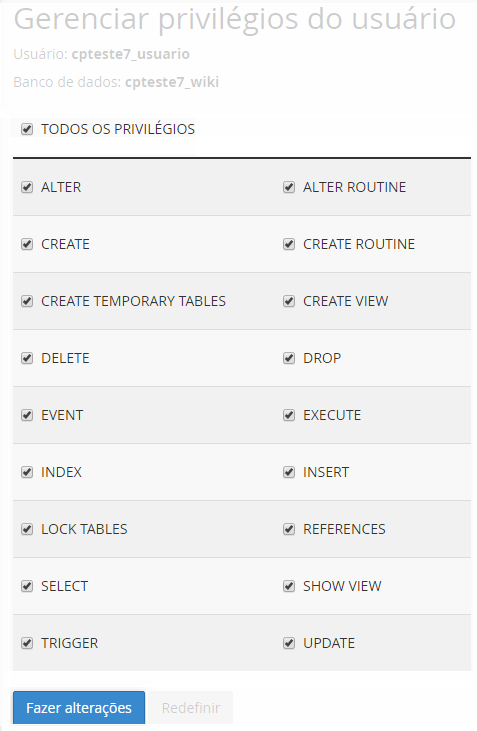Viewport: 477px width, 731px height.
Task: Uncheck the DELETE privilege
Action: tap(27, 358)
